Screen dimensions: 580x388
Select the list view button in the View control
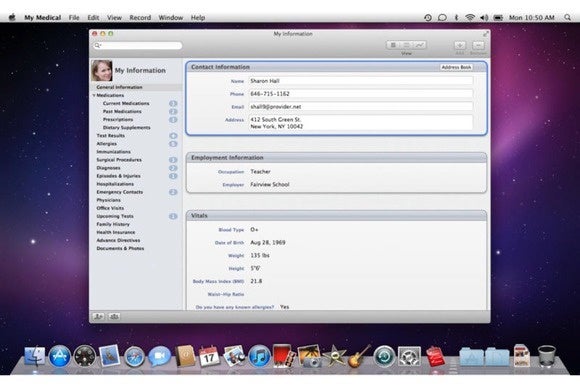(406, 45)
